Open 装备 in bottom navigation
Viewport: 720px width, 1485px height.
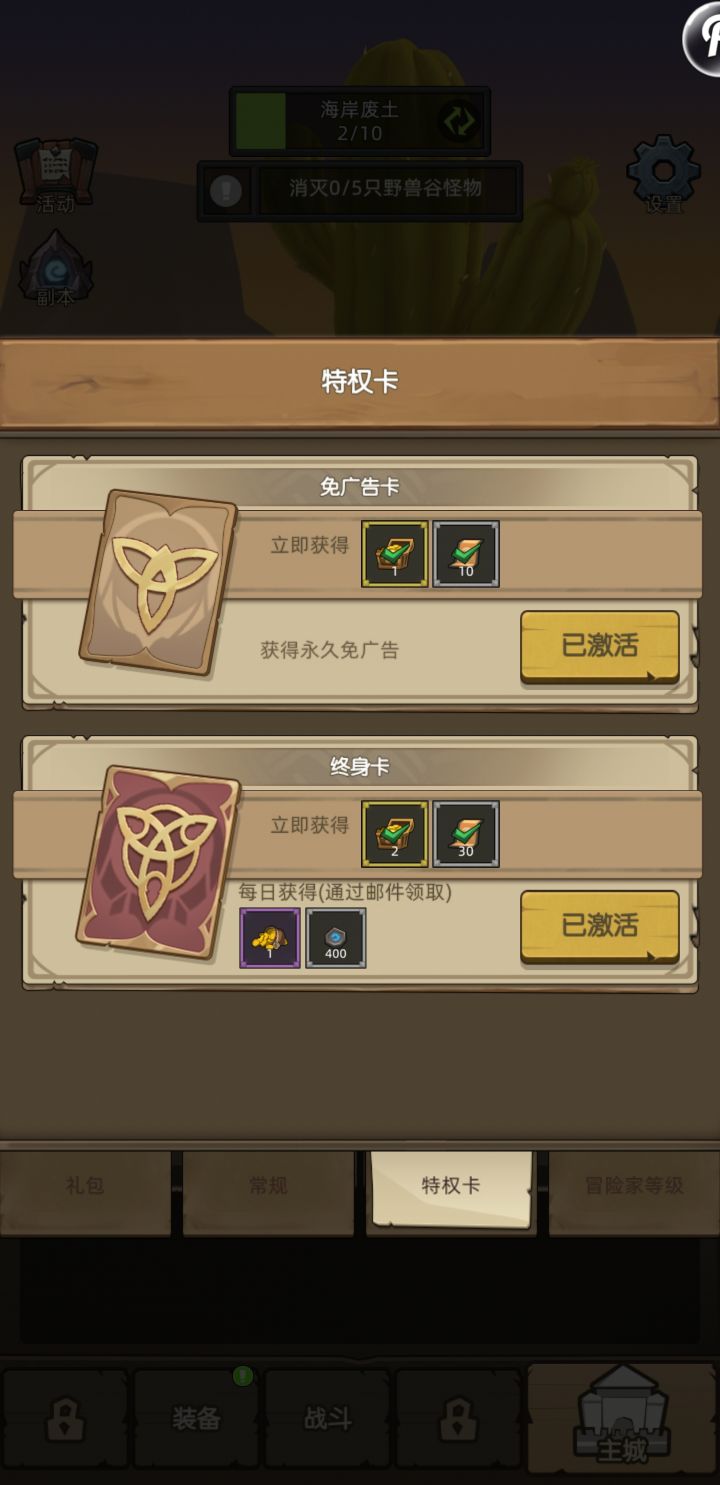(x=196, y=1418)
